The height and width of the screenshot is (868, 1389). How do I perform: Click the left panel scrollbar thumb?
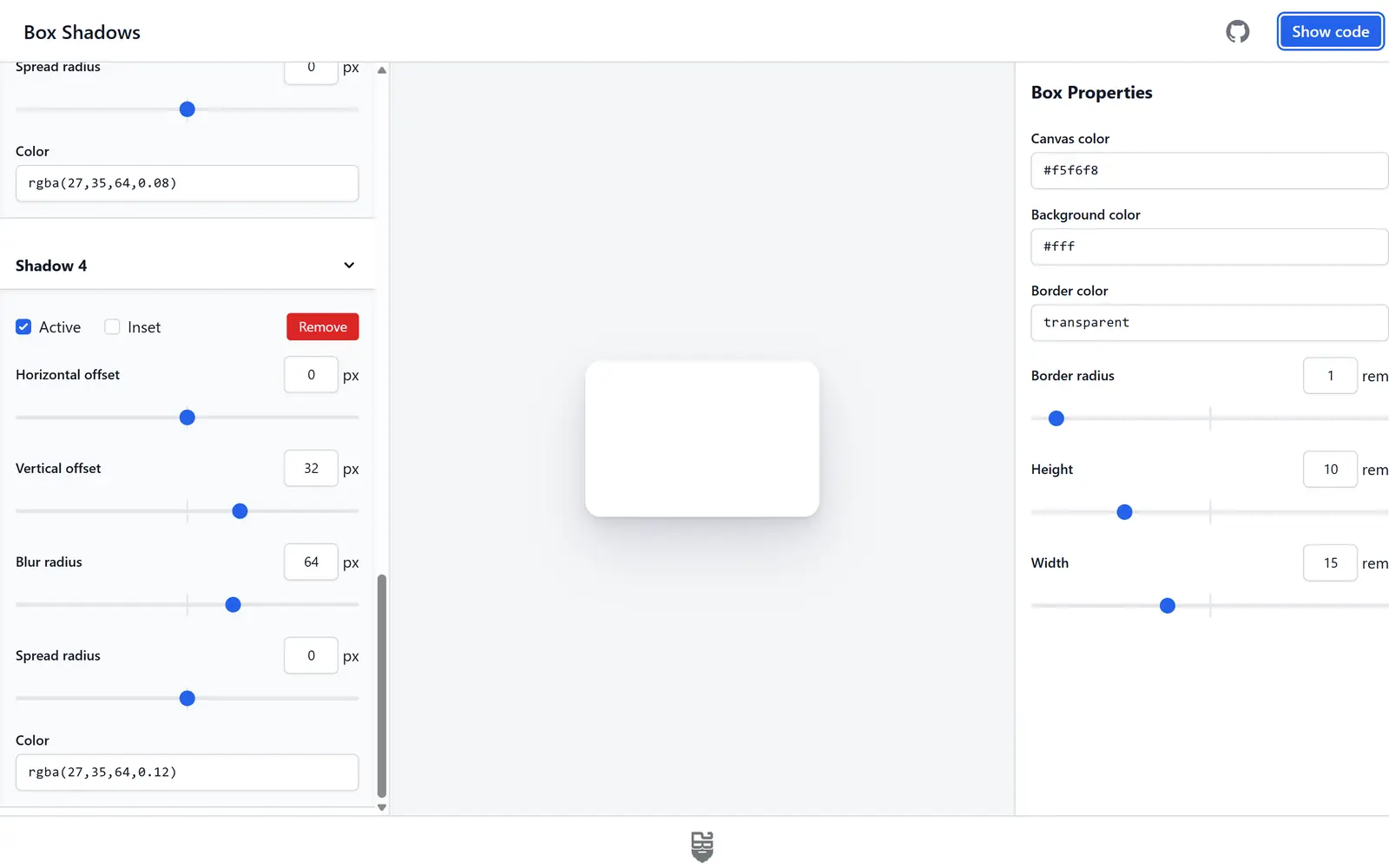pos(382,686)
